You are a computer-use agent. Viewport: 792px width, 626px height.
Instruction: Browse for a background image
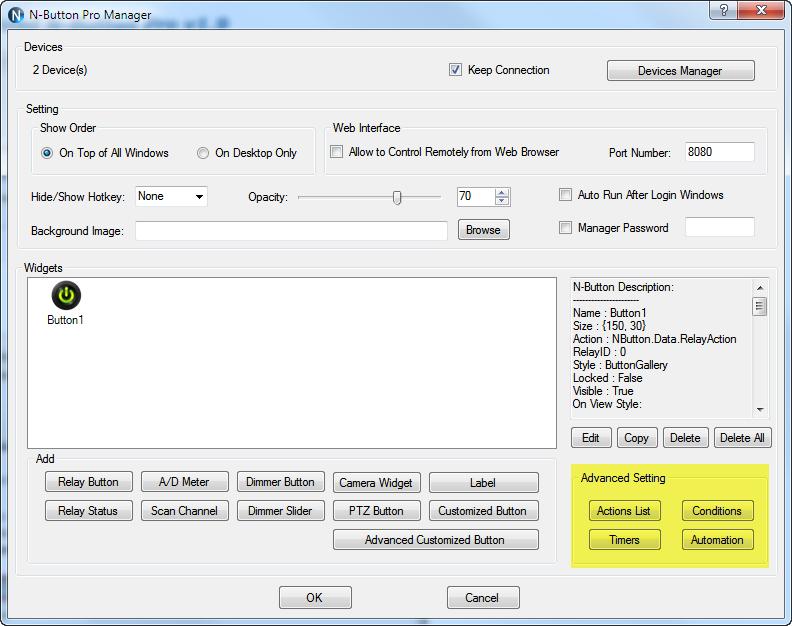[x=483, y=230]
